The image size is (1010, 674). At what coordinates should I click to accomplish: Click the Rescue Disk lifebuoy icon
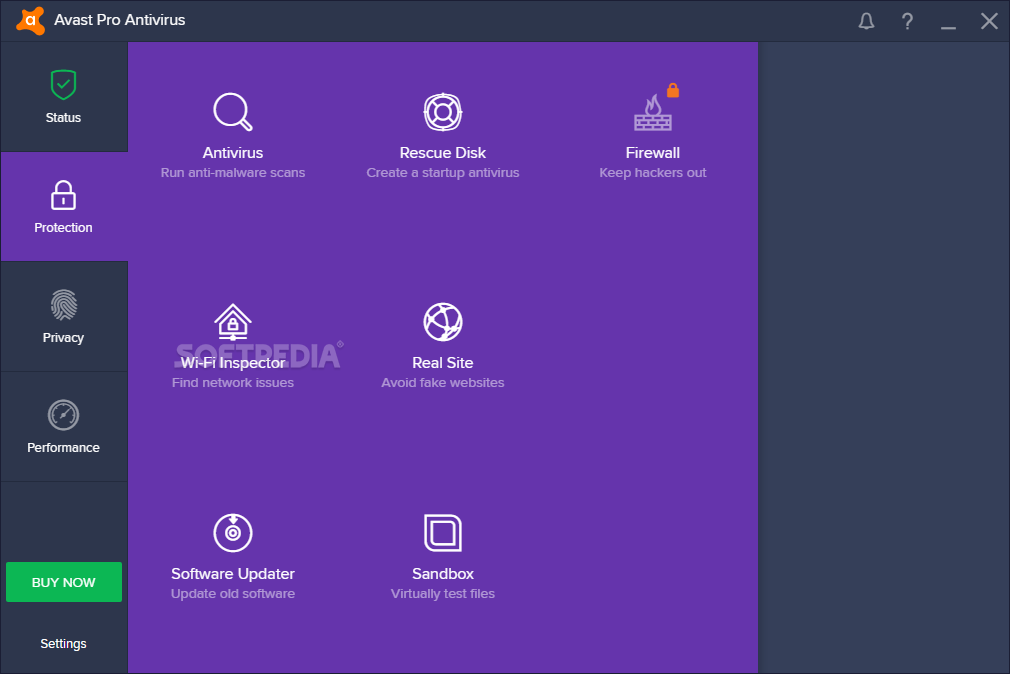coord(443,112)
